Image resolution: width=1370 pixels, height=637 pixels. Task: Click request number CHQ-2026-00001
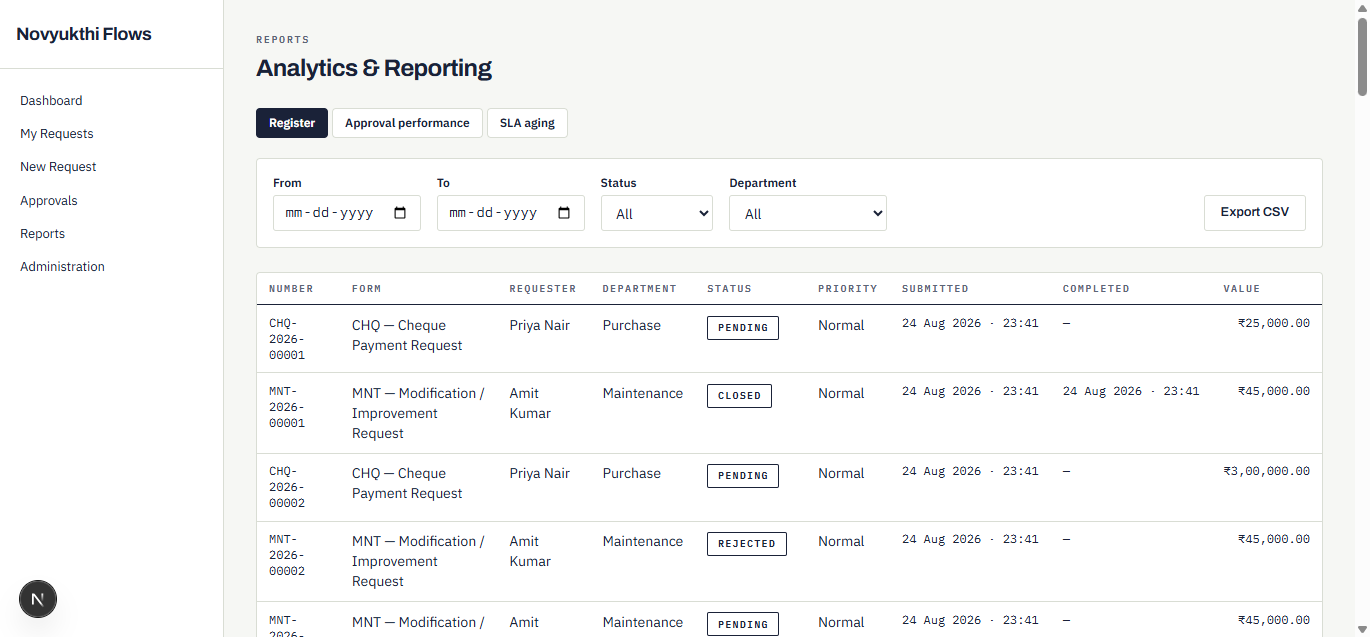tap(287, 339)
